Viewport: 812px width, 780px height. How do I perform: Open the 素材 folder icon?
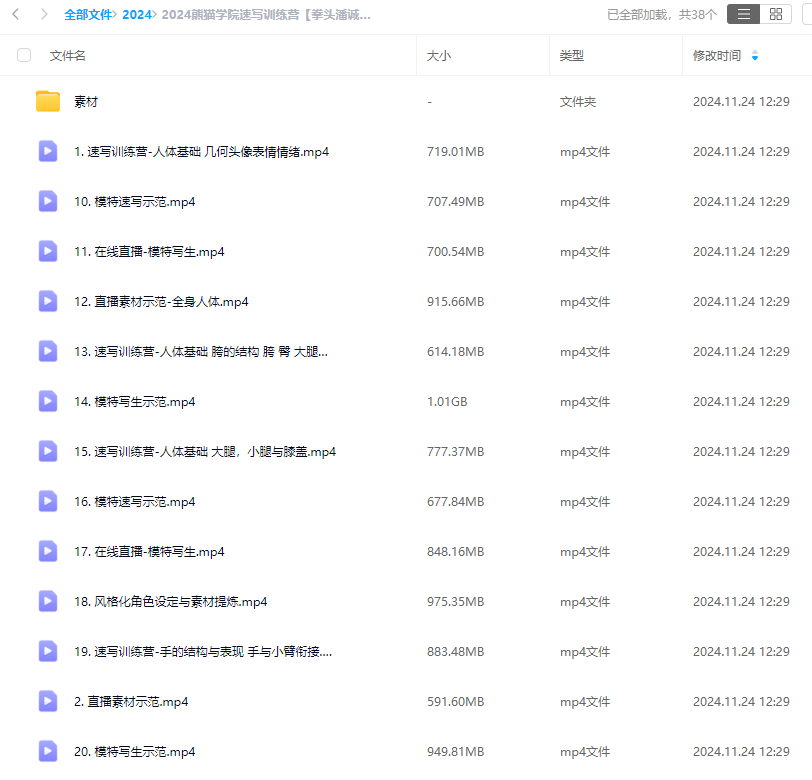click(x=47, y=101)
